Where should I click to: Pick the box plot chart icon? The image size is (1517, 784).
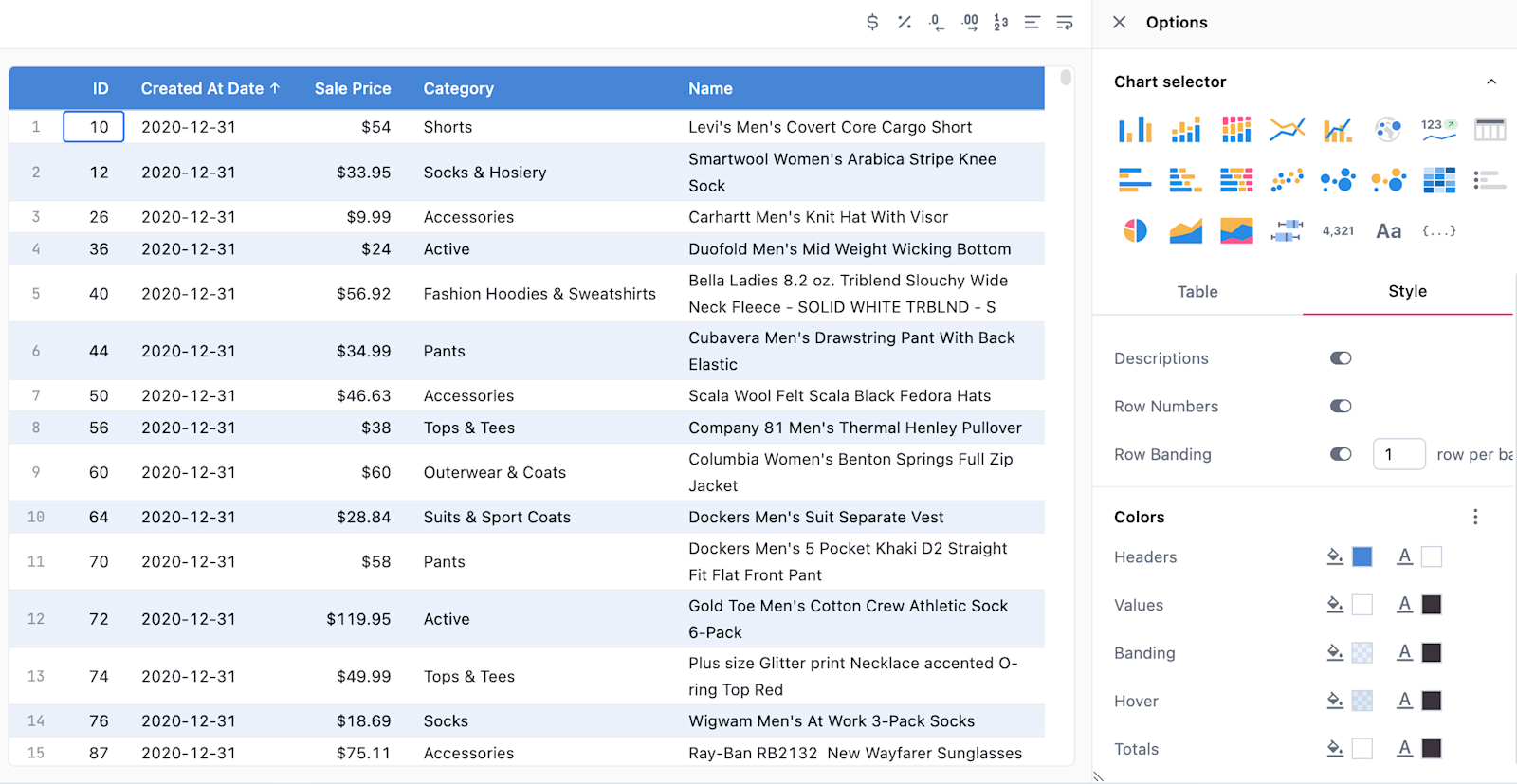pyautogui.click(x=1287, y=230)
